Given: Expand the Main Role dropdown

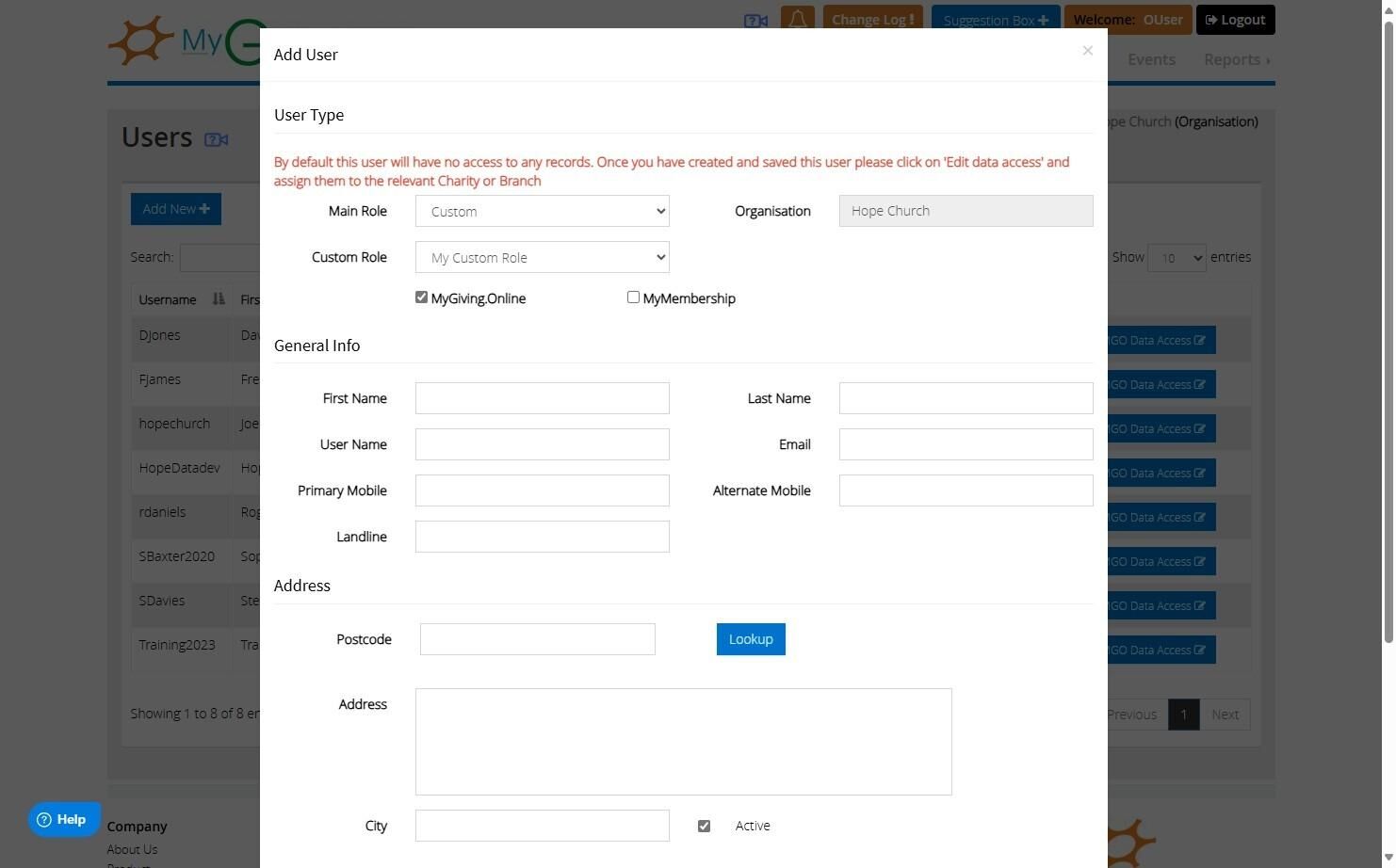Looking at the screenshot, I should 543,211.
